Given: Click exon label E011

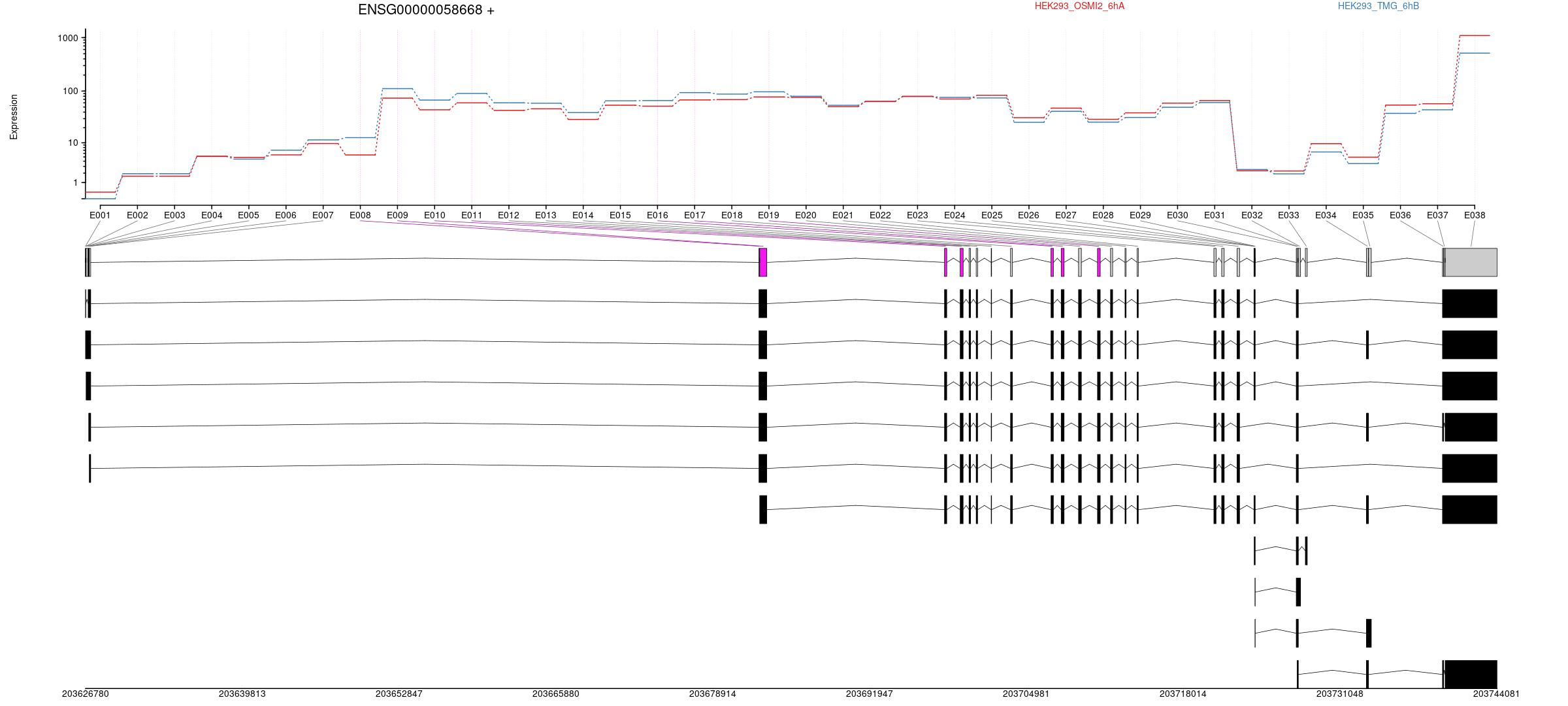Looking at the screenshot, I should pos(472,215).
